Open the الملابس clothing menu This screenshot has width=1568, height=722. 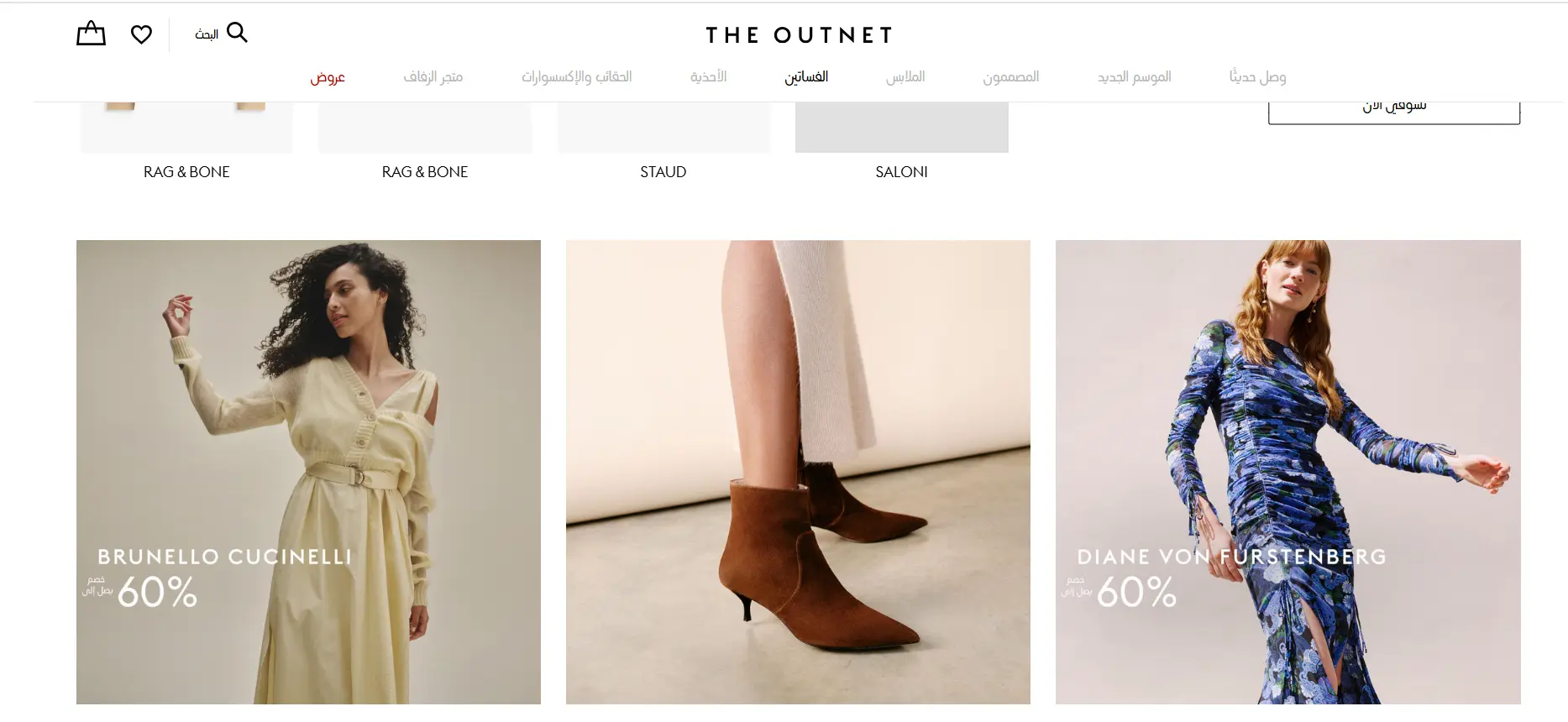(905, 77)
